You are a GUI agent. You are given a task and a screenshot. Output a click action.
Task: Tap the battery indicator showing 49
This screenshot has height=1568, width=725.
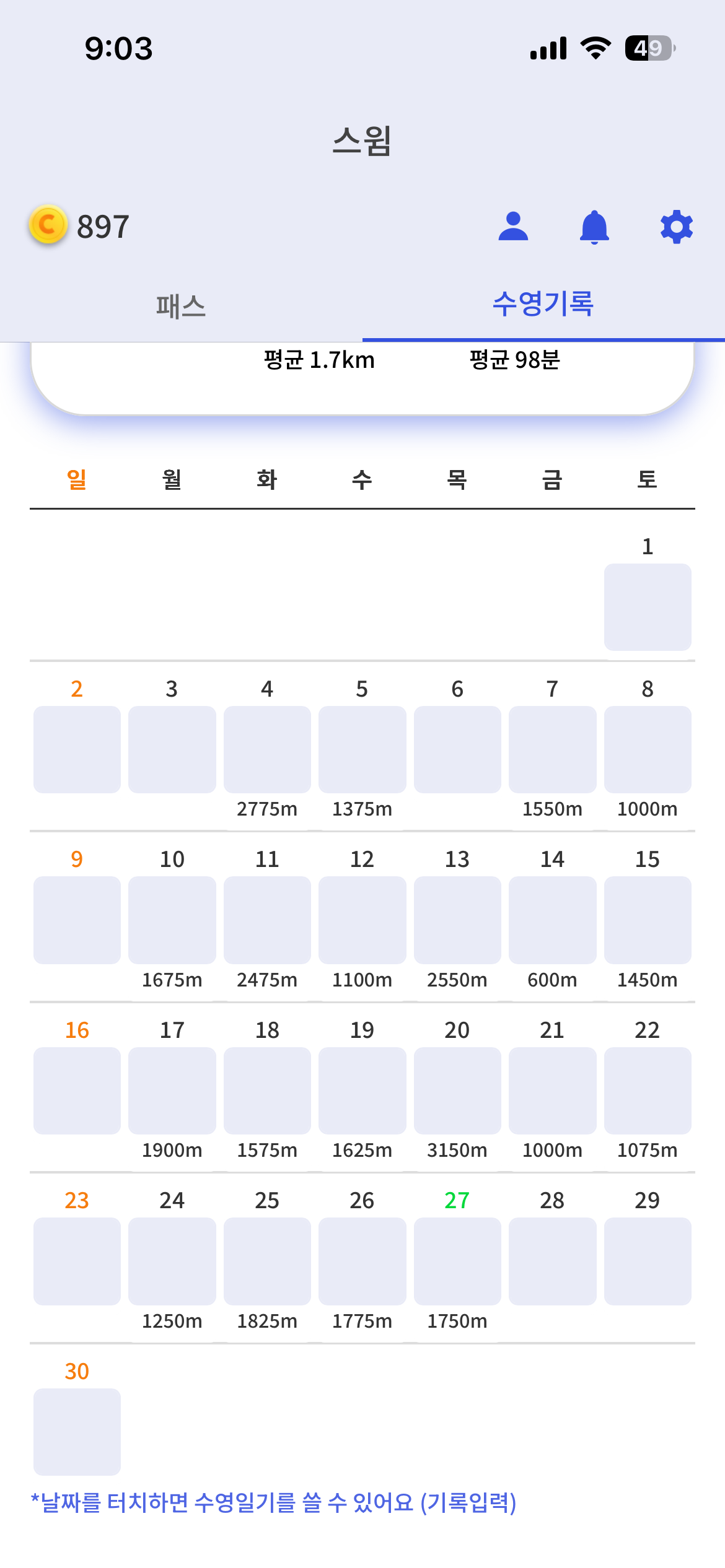[x=649, y=48]
